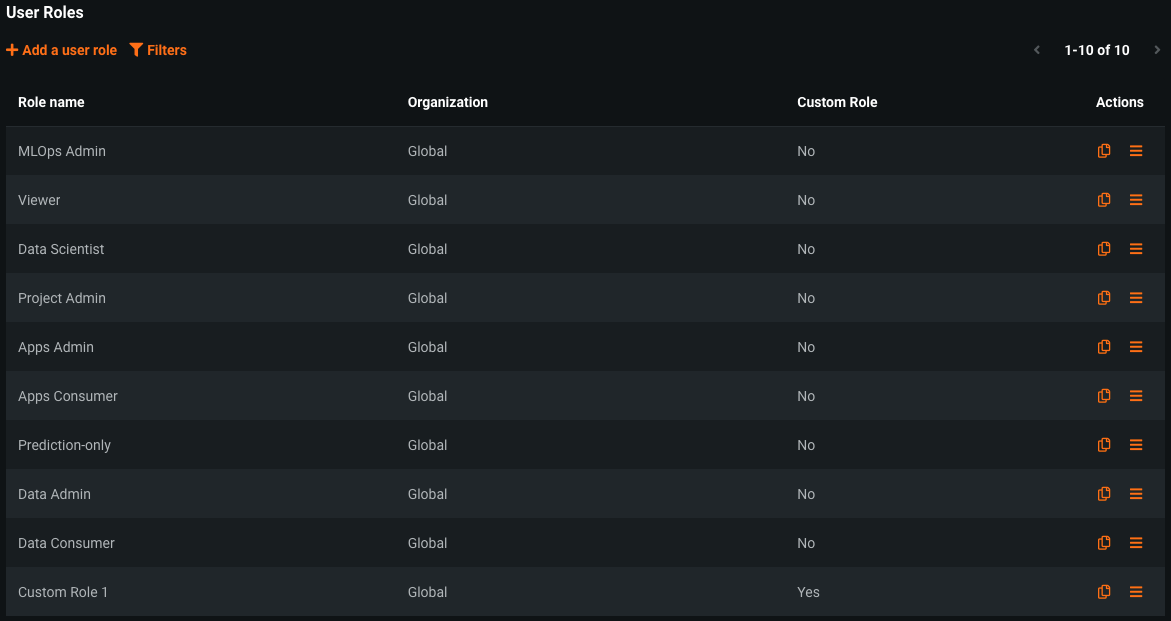Select the Custom Role 1 row name
Viewport: 1171px width, 621px height.
63,592
